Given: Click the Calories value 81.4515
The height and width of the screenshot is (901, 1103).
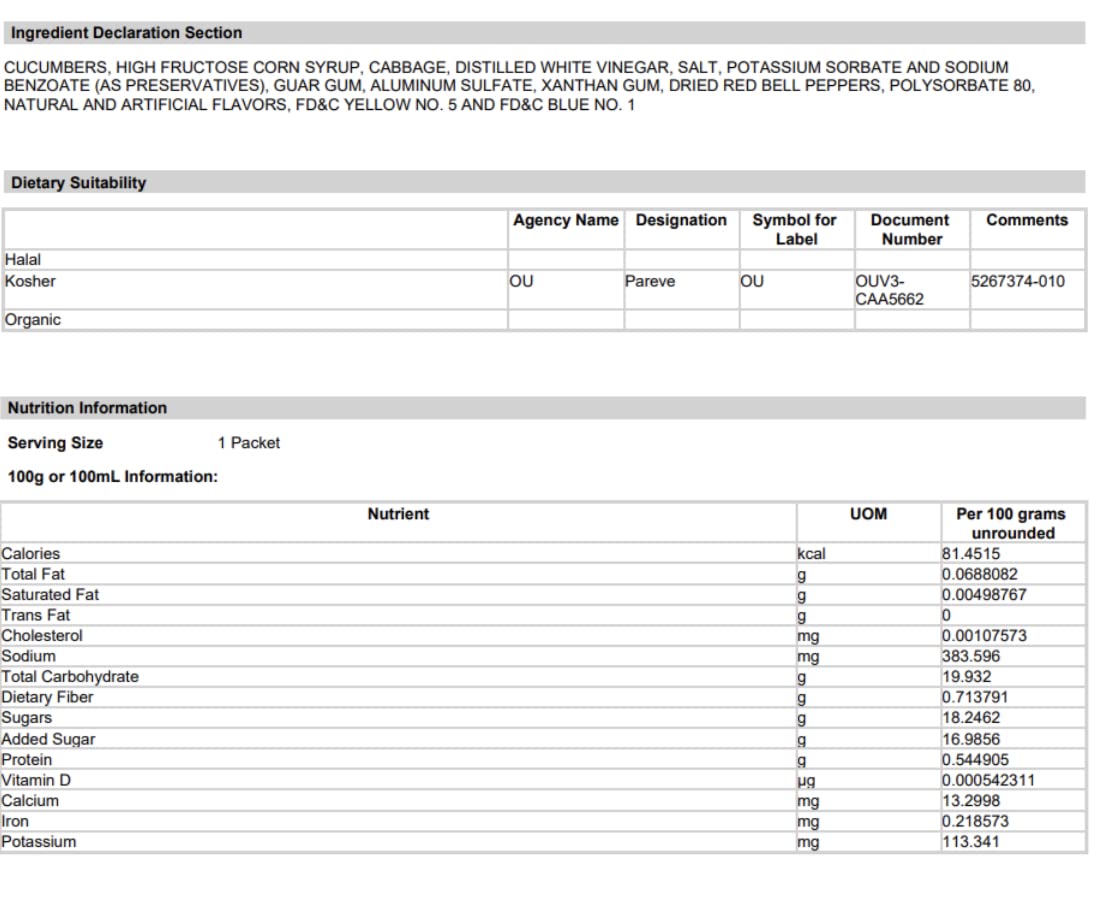Looking at the screenshot, I should (x=971, y=554).
